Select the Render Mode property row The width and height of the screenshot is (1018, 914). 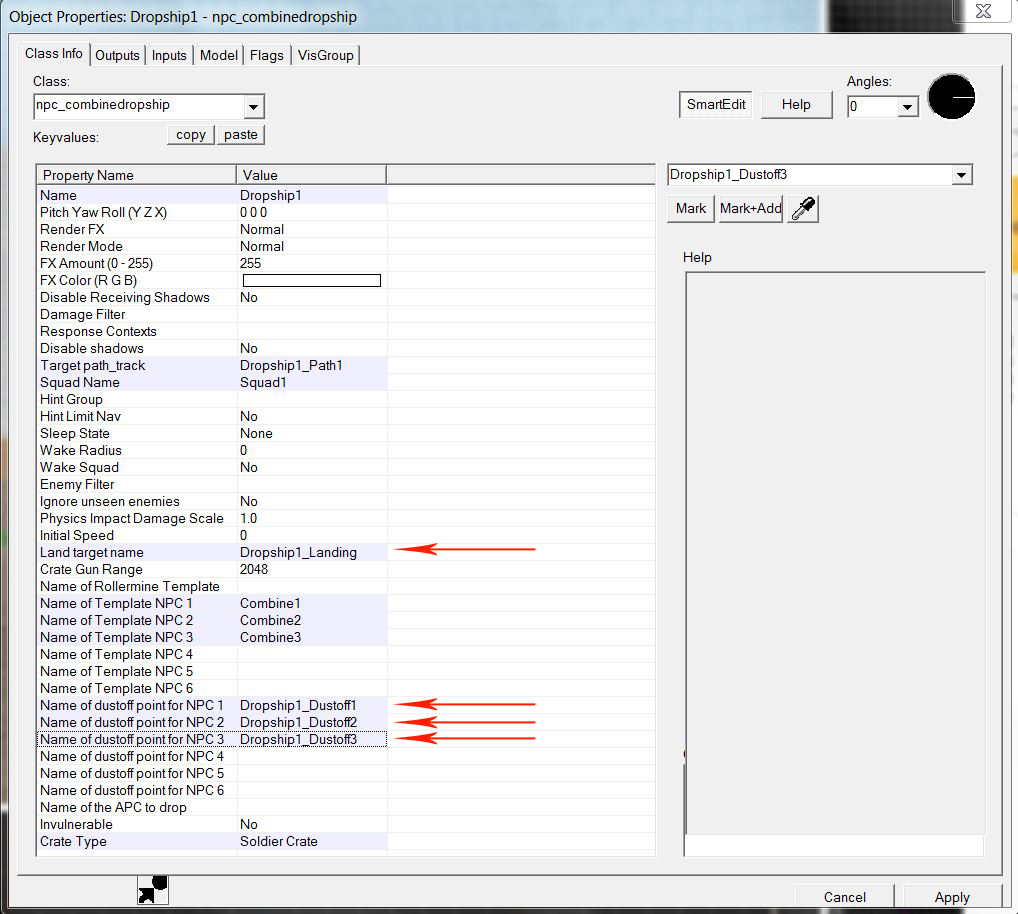pyautogui.click(x=212, y=246)
